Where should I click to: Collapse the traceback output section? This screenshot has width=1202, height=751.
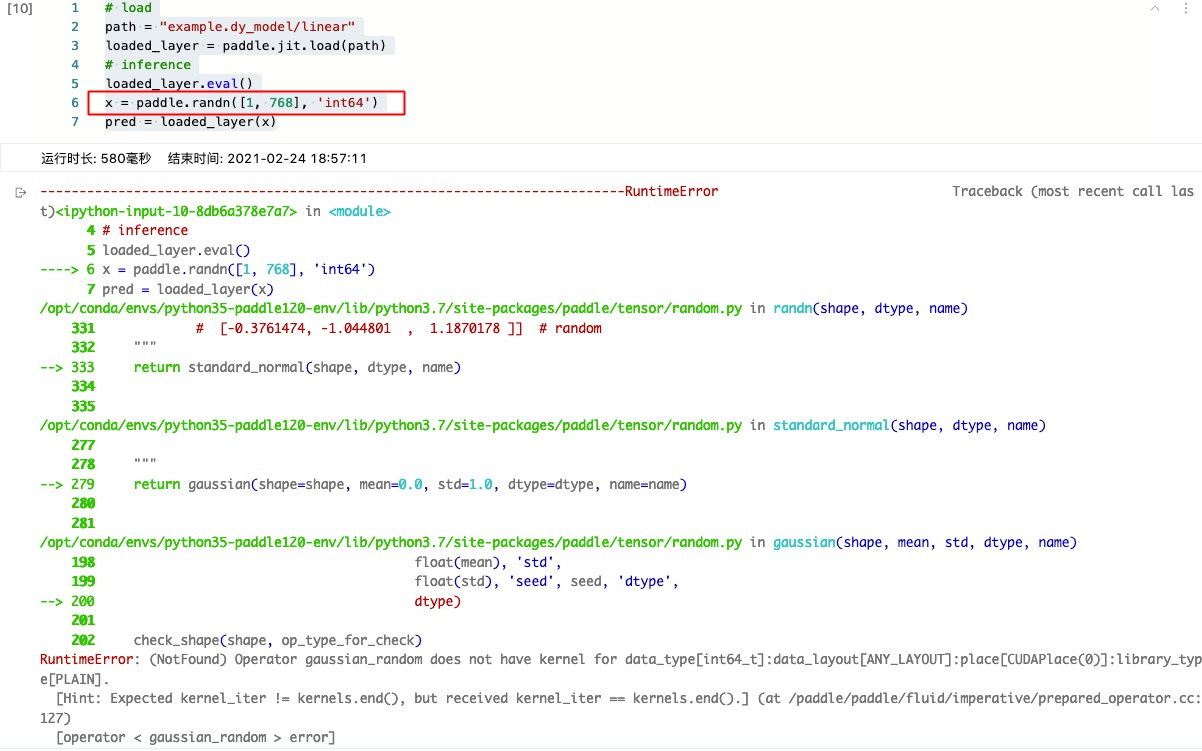[20, 191]
